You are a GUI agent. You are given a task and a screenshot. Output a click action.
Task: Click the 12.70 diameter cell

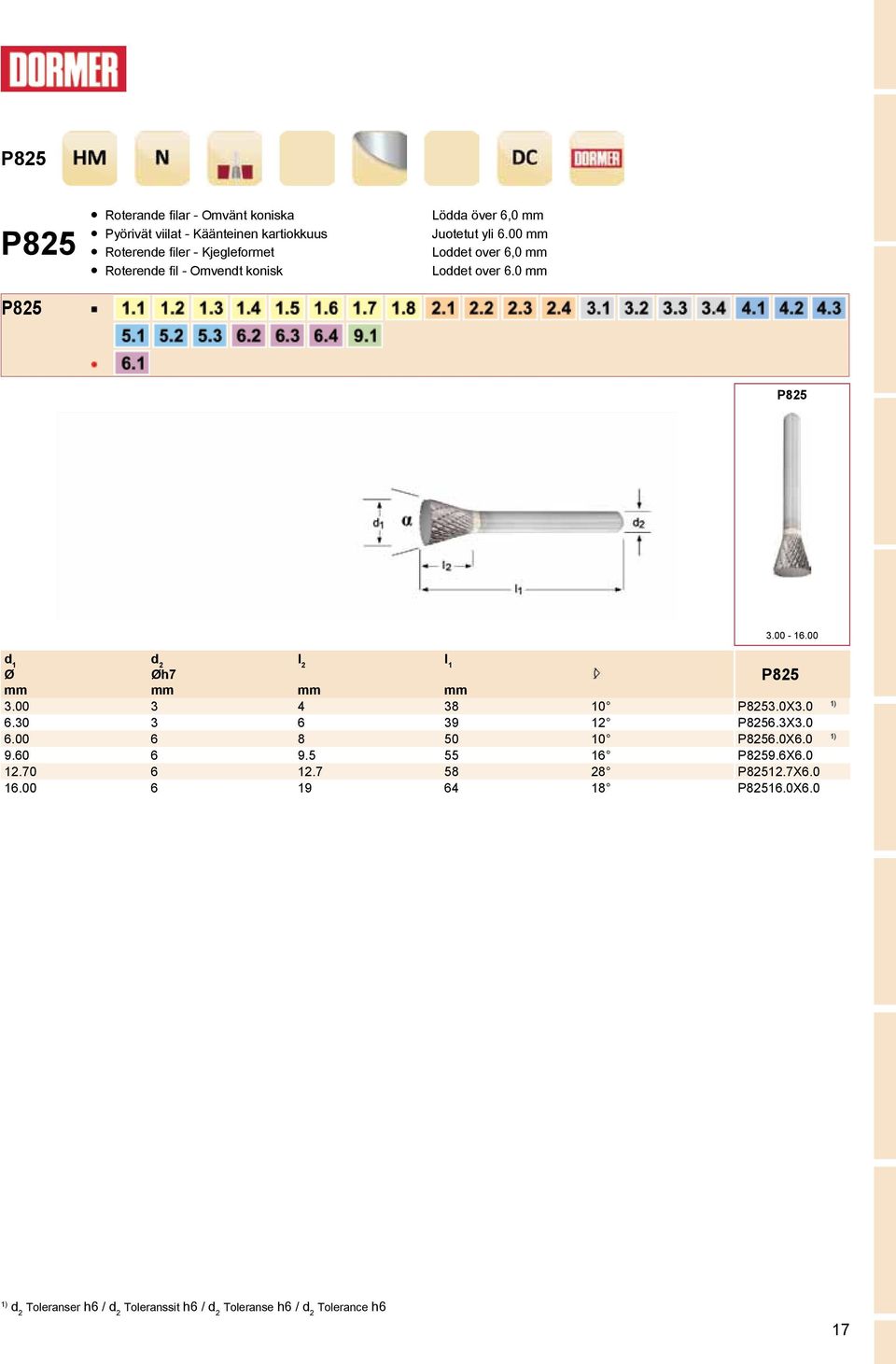tap(21, 772)
